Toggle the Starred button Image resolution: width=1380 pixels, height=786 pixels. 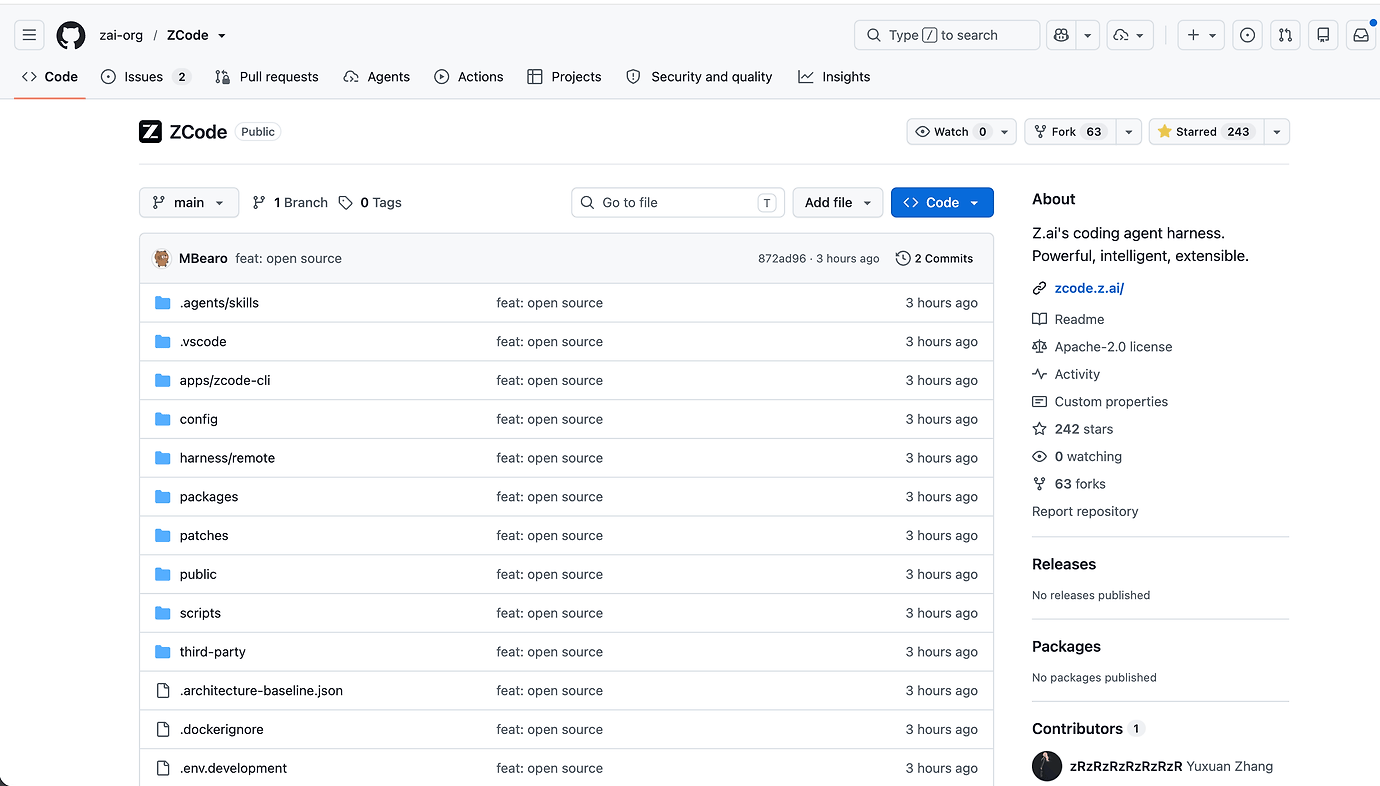(1206, 132)
